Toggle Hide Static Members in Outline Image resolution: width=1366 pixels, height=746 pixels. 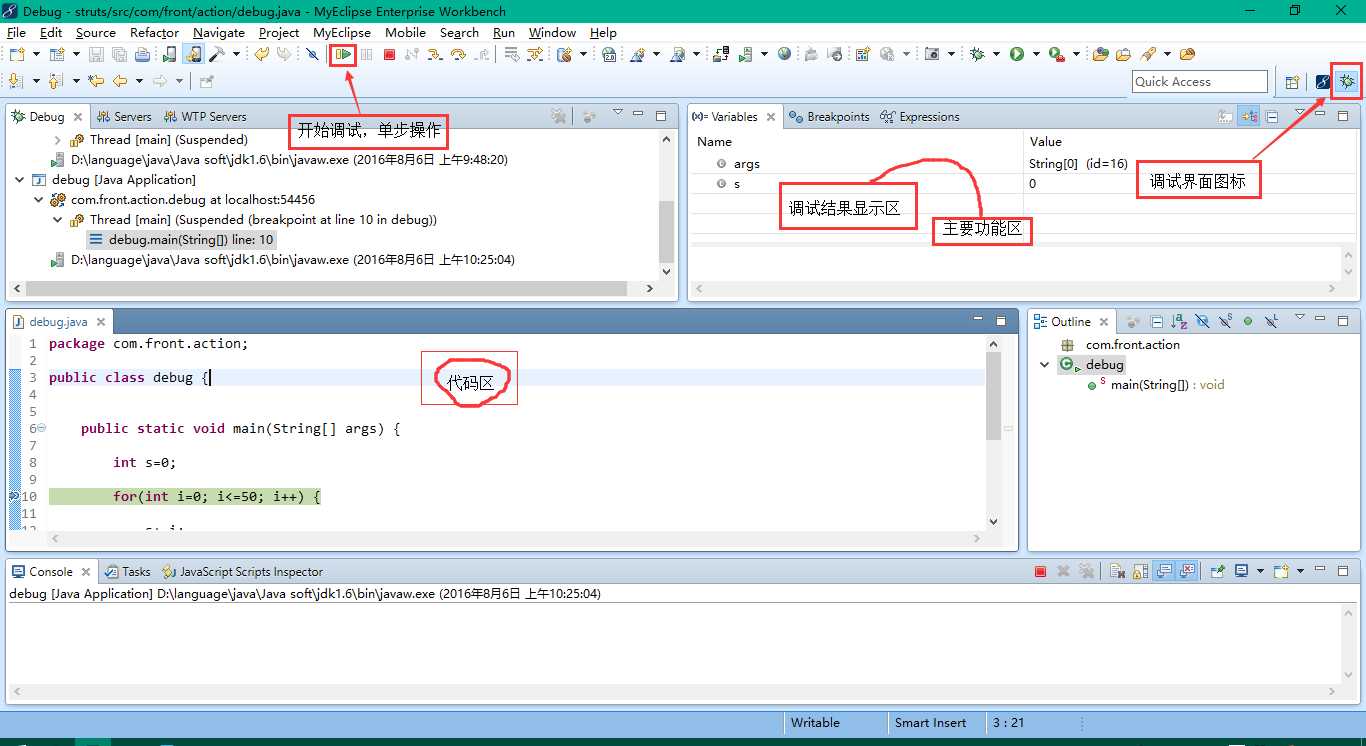[1225, 322]
